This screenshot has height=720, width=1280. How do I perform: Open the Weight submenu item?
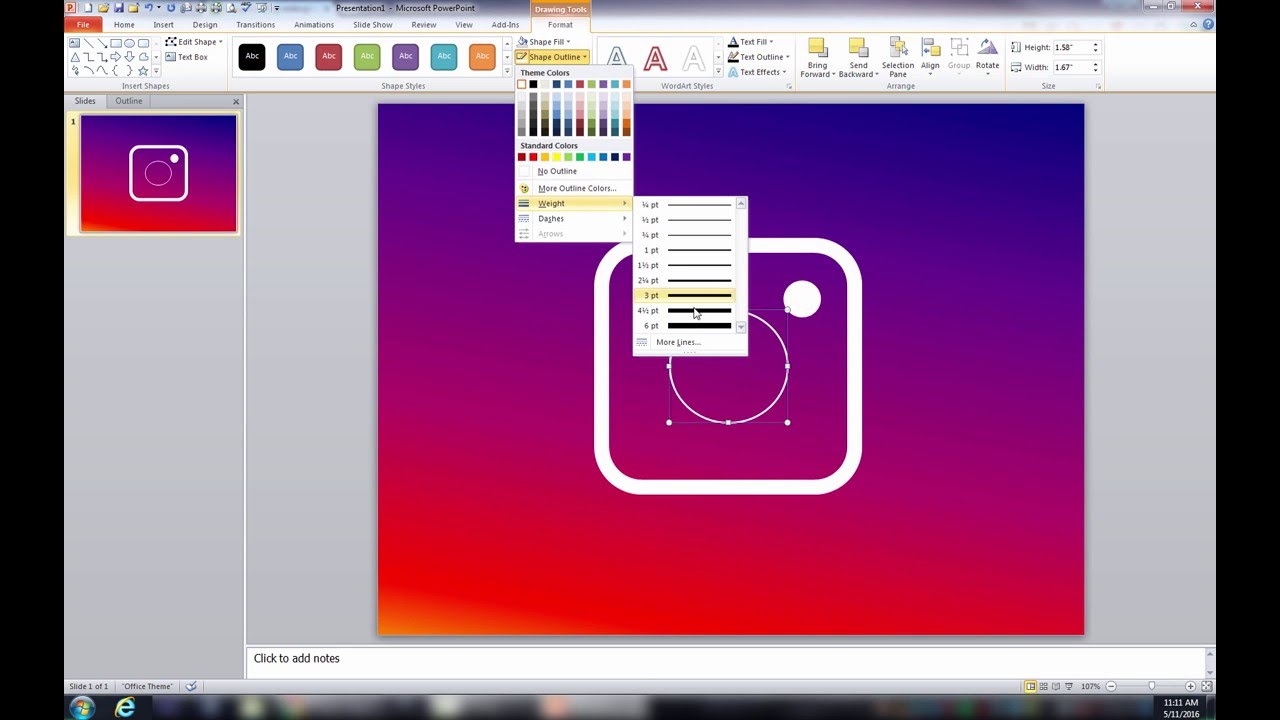(x=573, y=203)
